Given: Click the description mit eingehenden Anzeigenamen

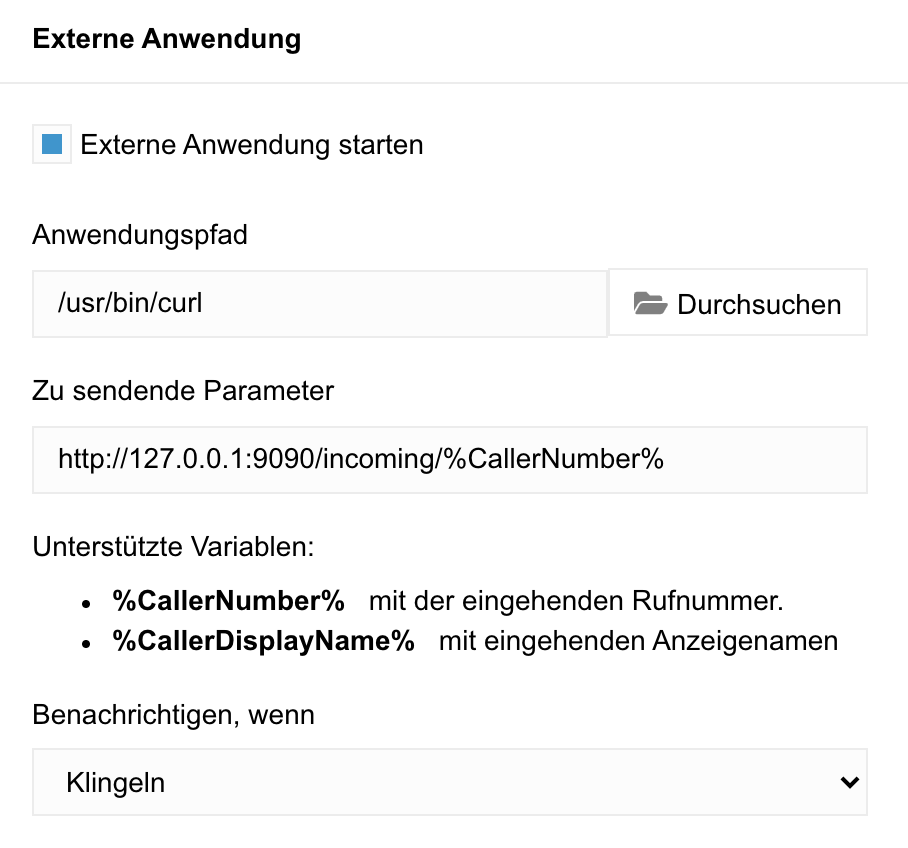Looking at the screenshot, I should [x=638, y=642].
